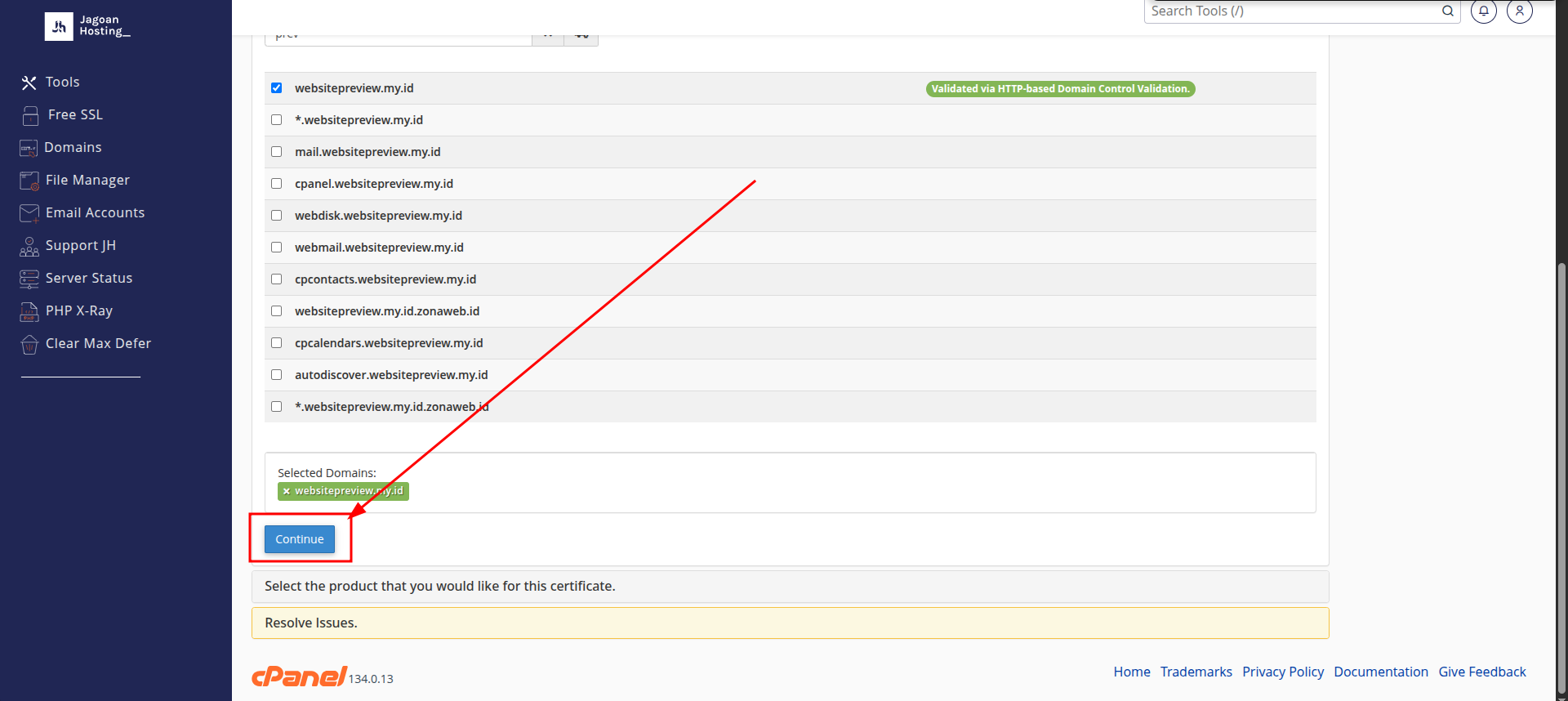Open notifications bell icon

1483,11
